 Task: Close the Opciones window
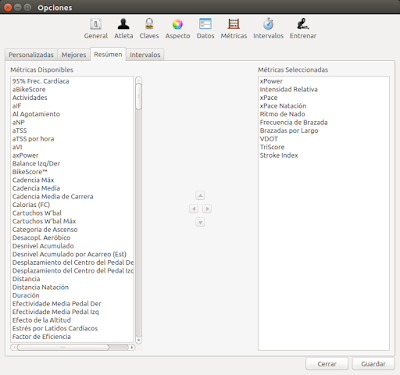coord(8,7)
